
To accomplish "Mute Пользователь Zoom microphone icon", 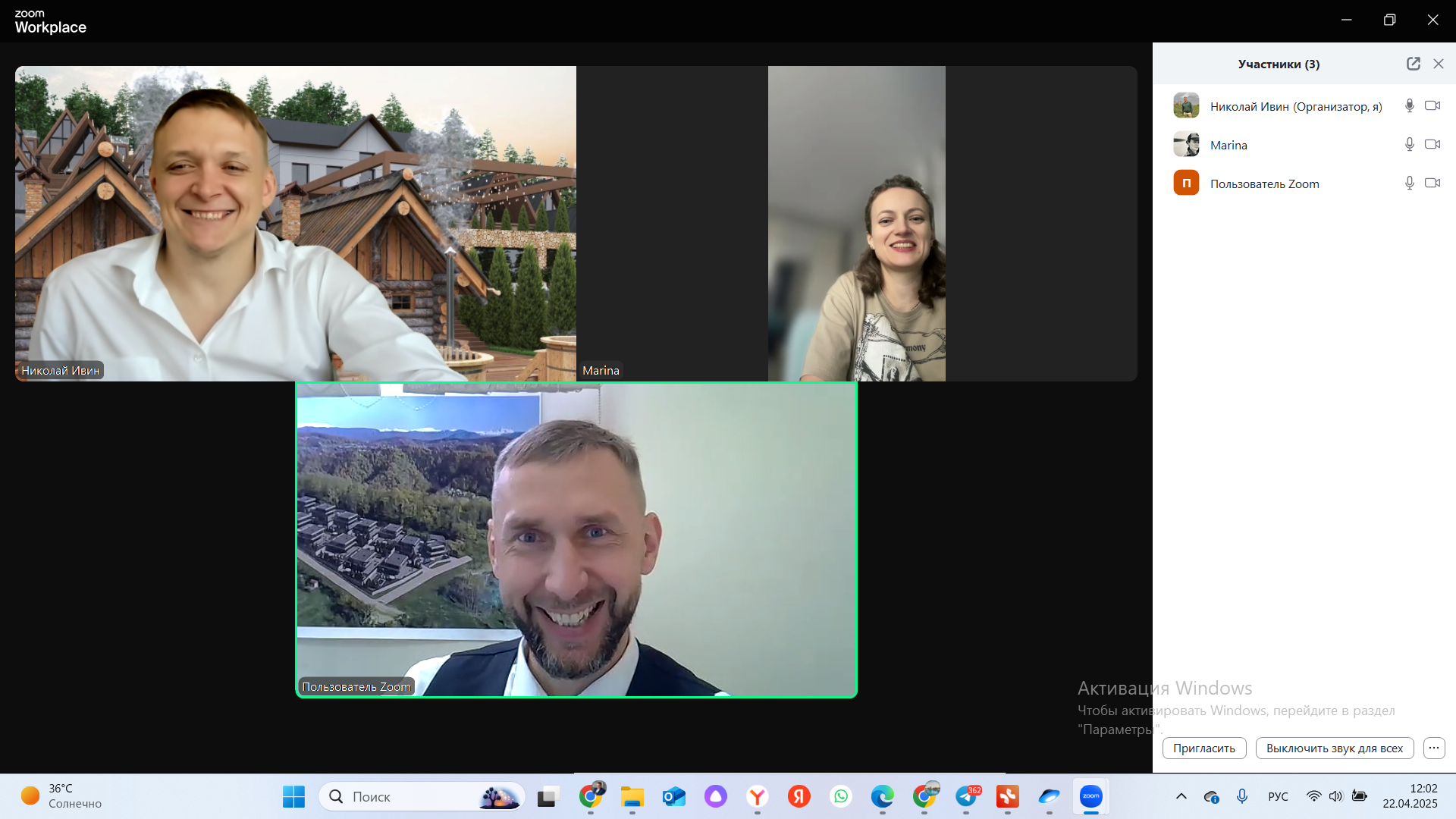I will pyautogui.click(x=1409, y=183).
